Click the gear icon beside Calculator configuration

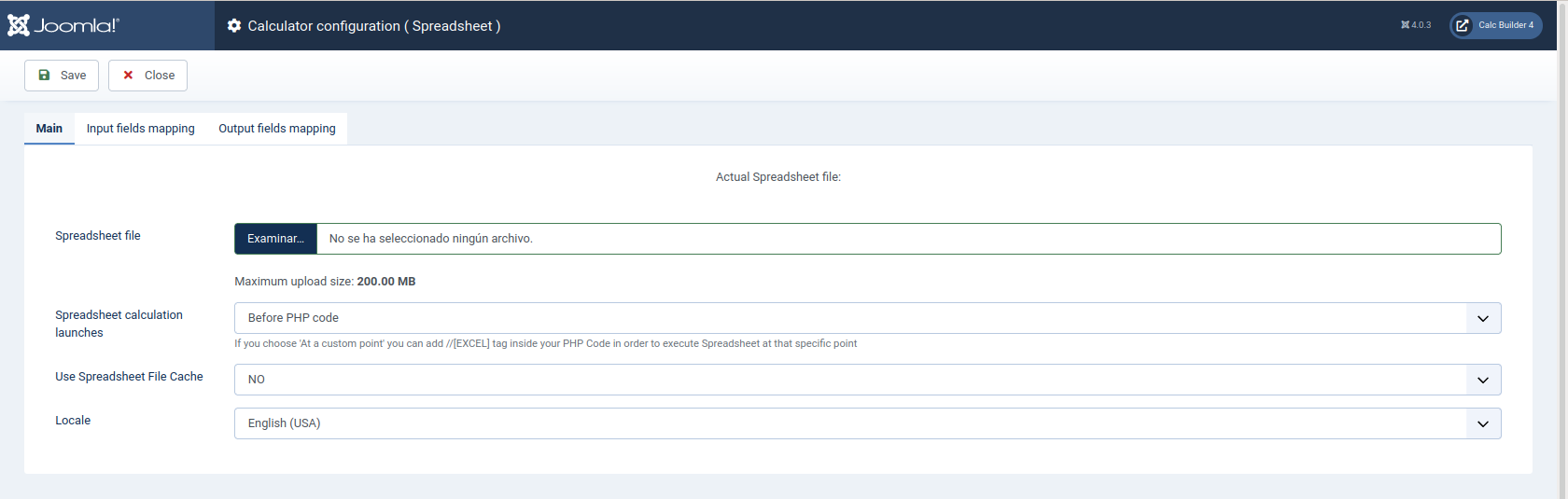[234, 26]
